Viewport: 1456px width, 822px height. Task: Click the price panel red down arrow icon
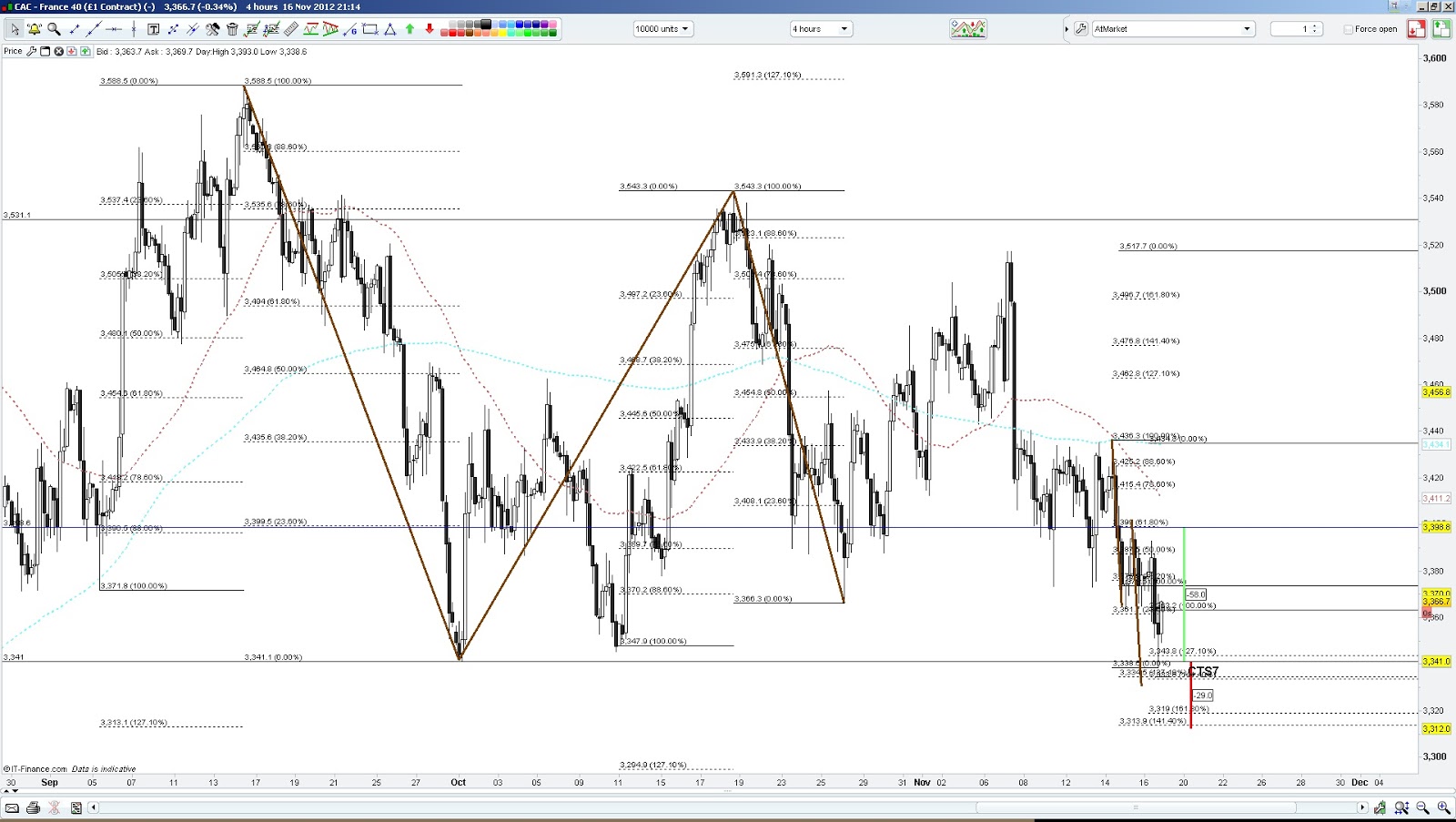(71, 51)
